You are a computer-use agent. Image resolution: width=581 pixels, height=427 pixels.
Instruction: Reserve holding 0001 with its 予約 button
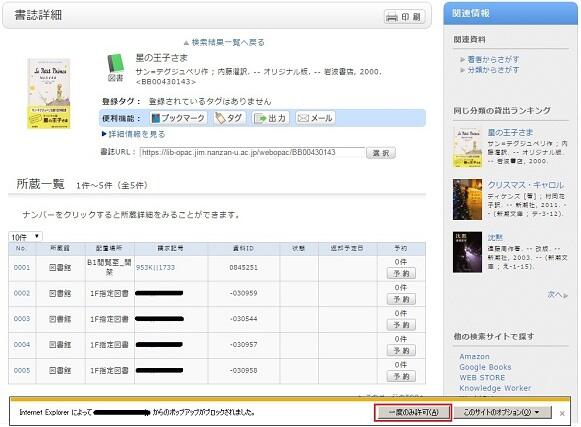coord(401,274)
